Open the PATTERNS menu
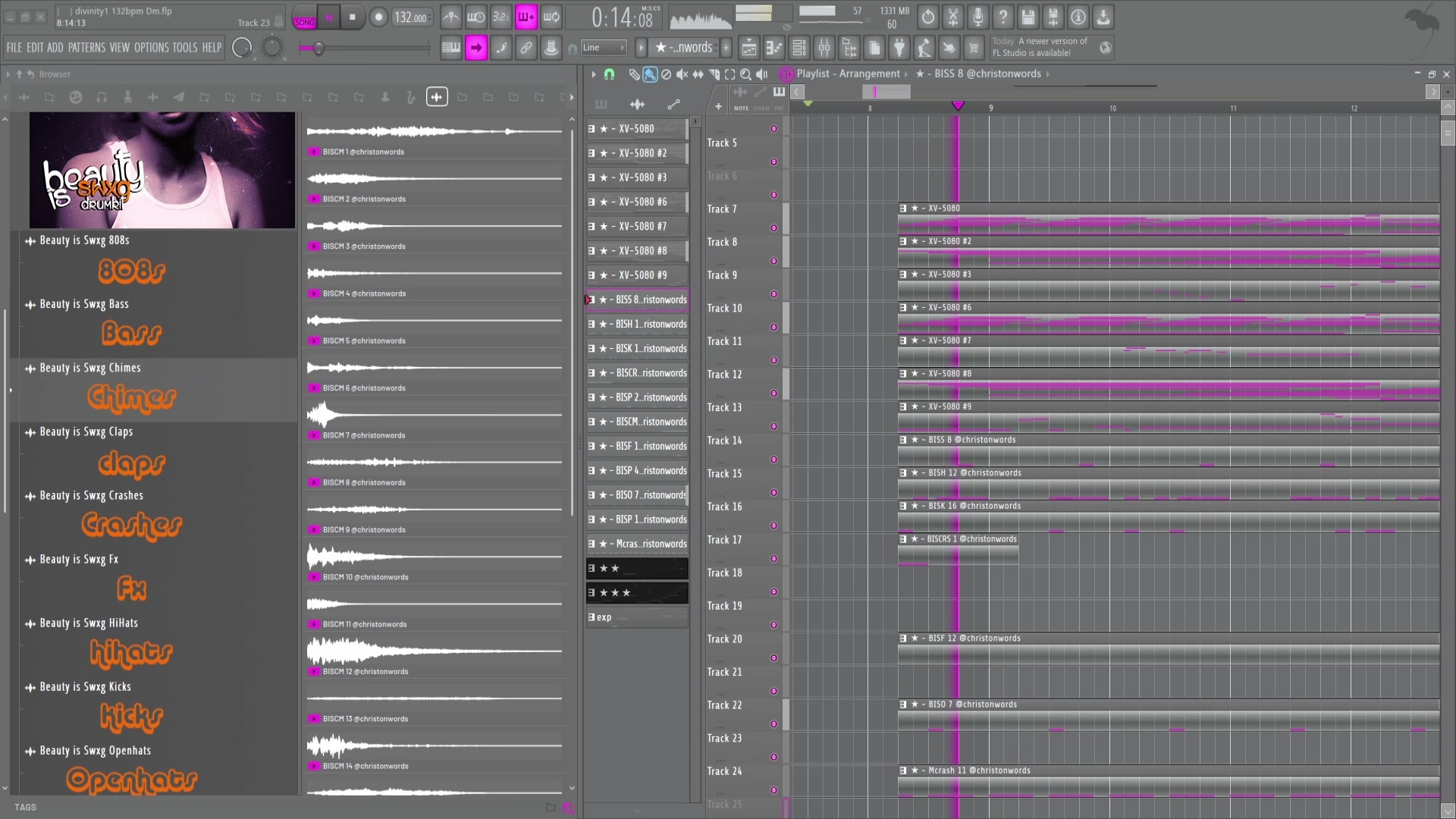The height and width of the screenshot is (819, 1456). (x=86, y=48)
